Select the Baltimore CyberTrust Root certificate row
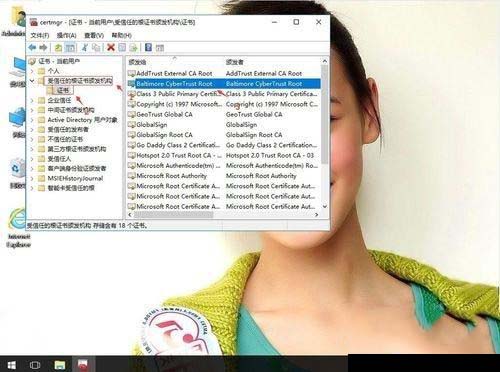 point(224,84)
